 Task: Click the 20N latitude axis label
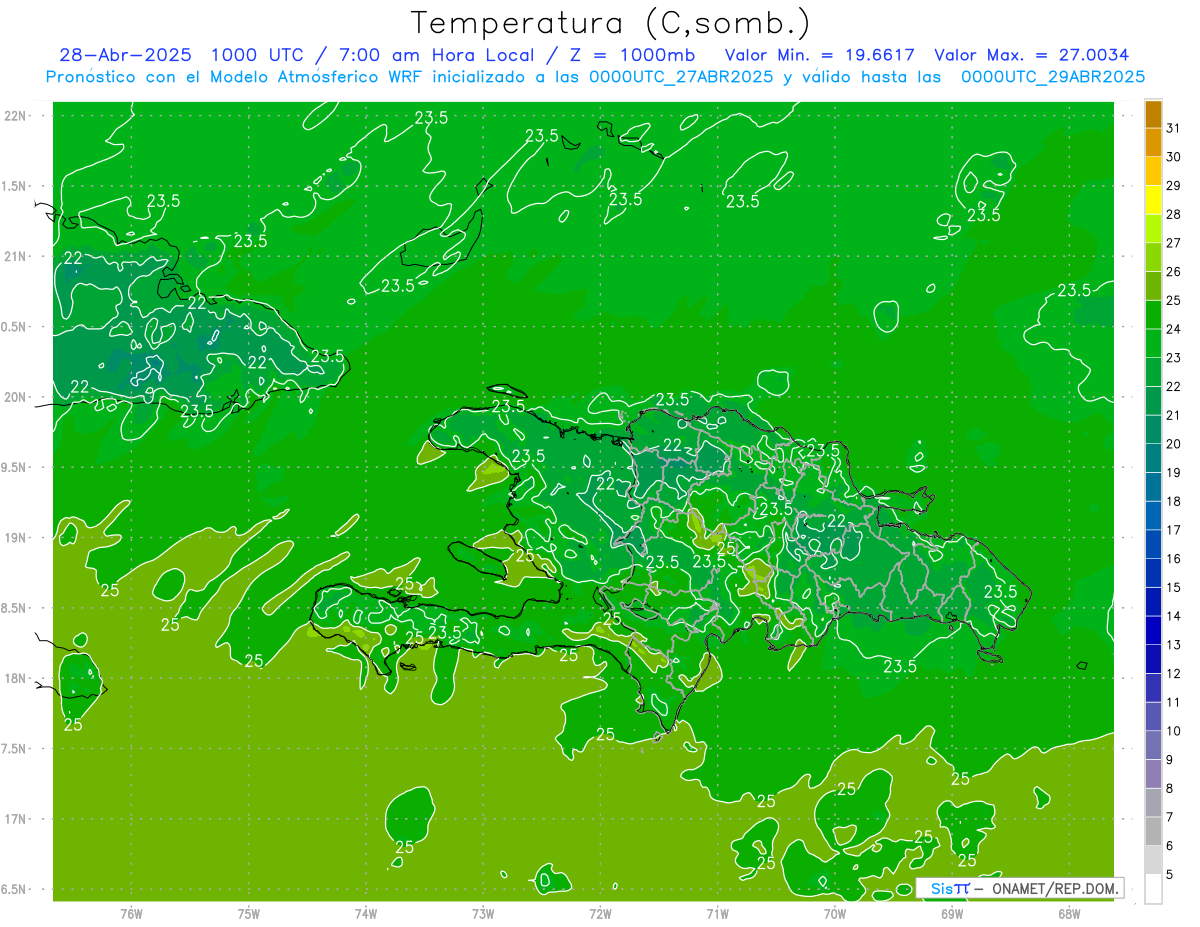click(x=15, y=397)
